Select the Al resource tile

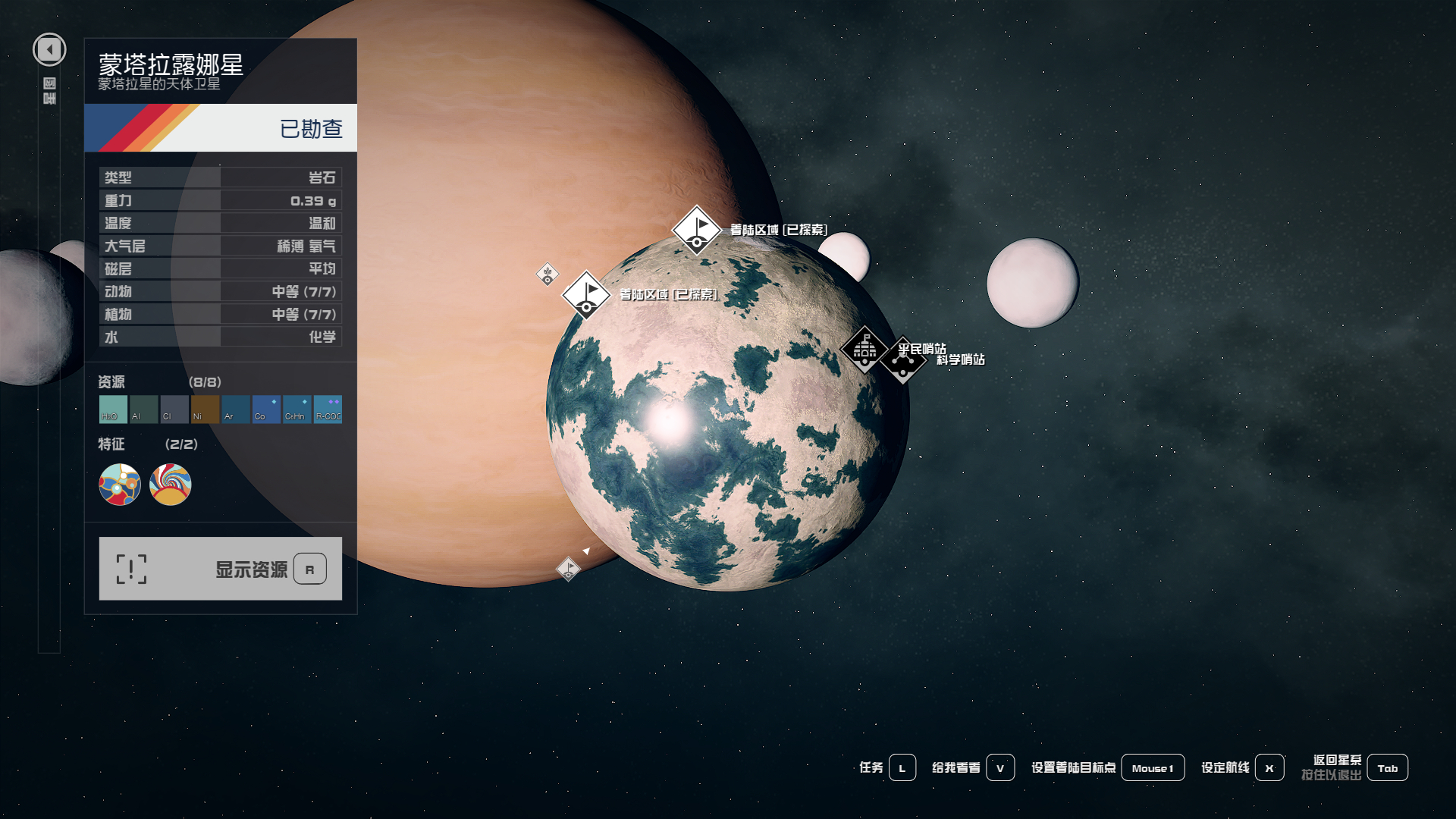pos(144,409)
